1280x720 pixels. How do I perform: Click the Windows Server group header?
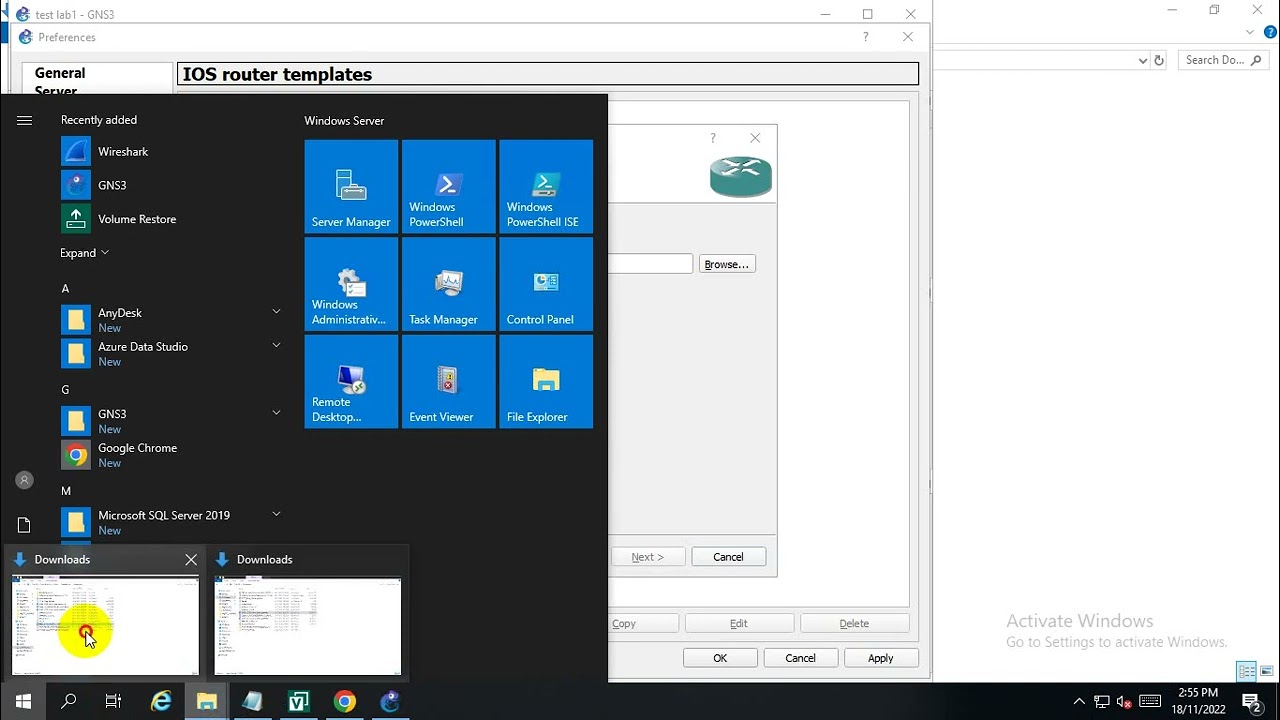pos(344,120)
